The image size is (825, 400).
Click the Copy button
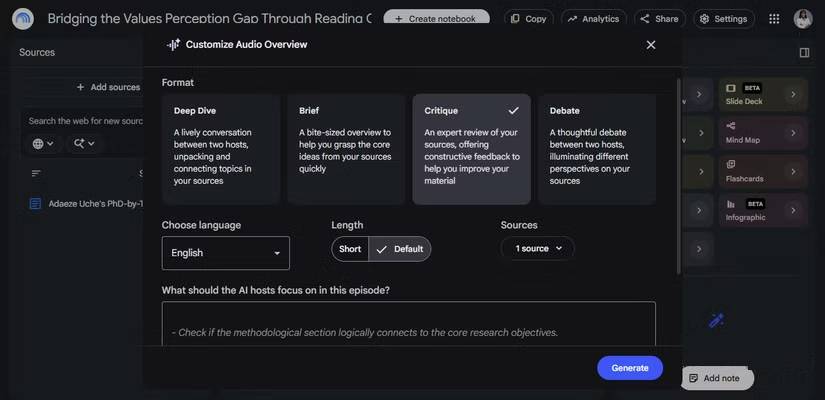529,19
